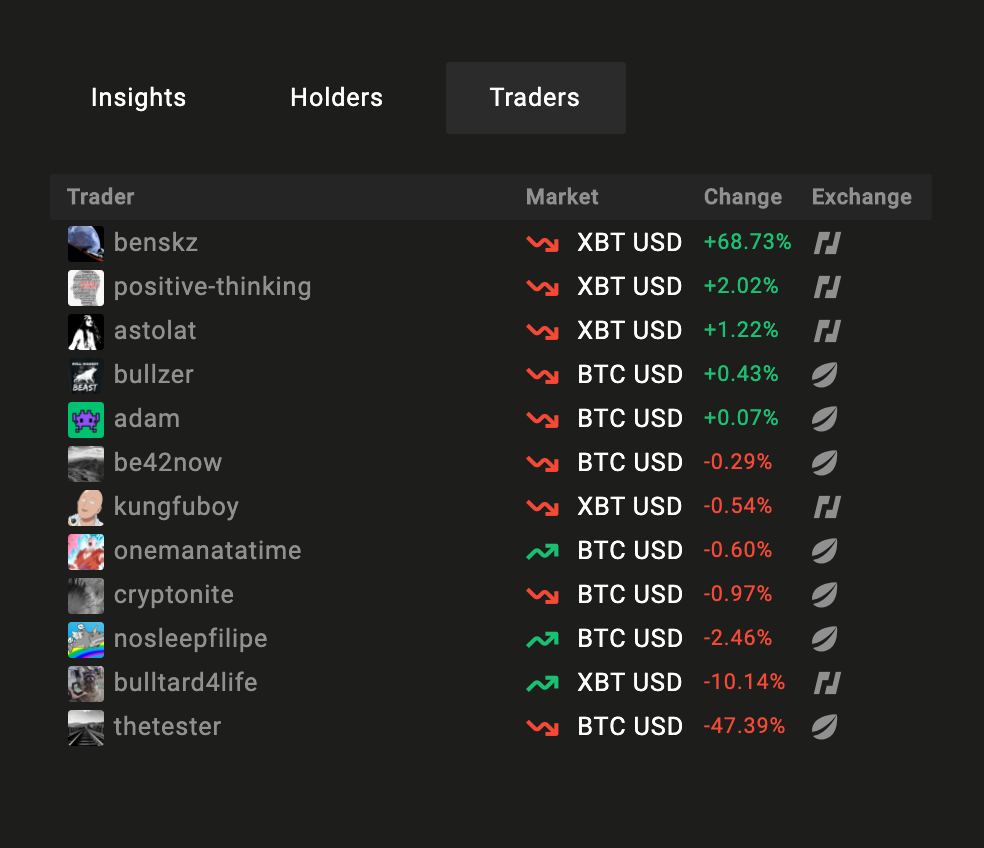
Task: Click the XBT USD market for astolat
Action: [x=629, y=331]
